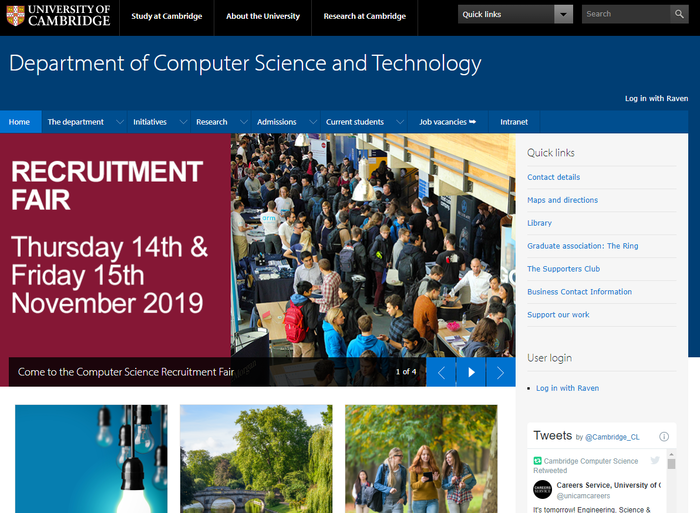The width and height of the screenshot is (700, 513).
Task: Open the Maps and directions link
Action: (x=562, y=200)
